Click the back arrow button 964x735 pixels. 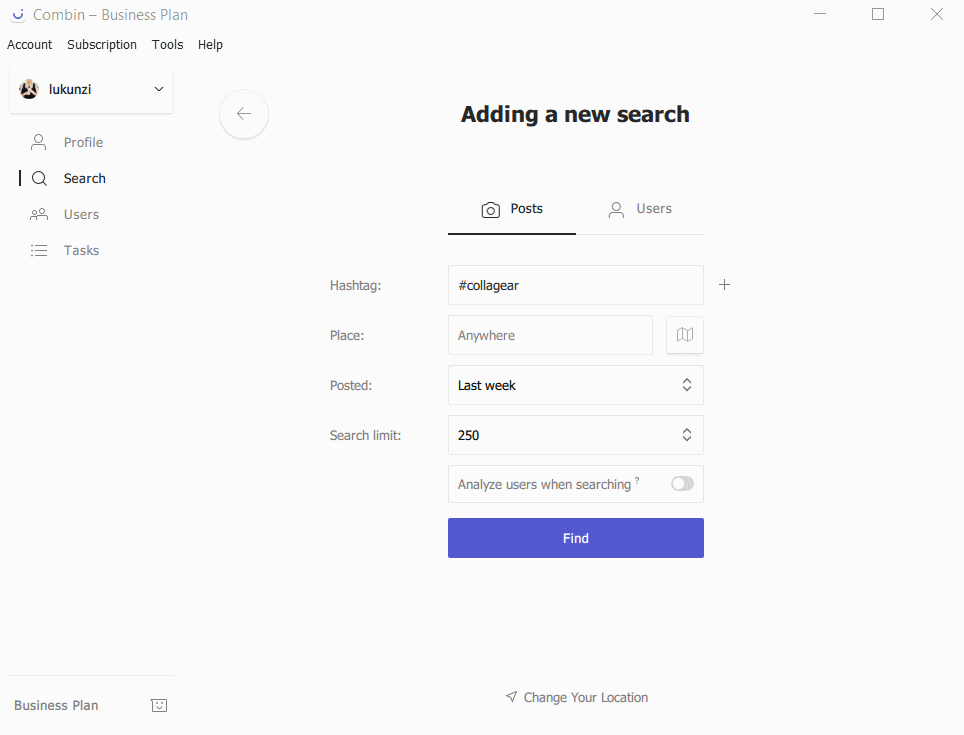coord(244,114)
